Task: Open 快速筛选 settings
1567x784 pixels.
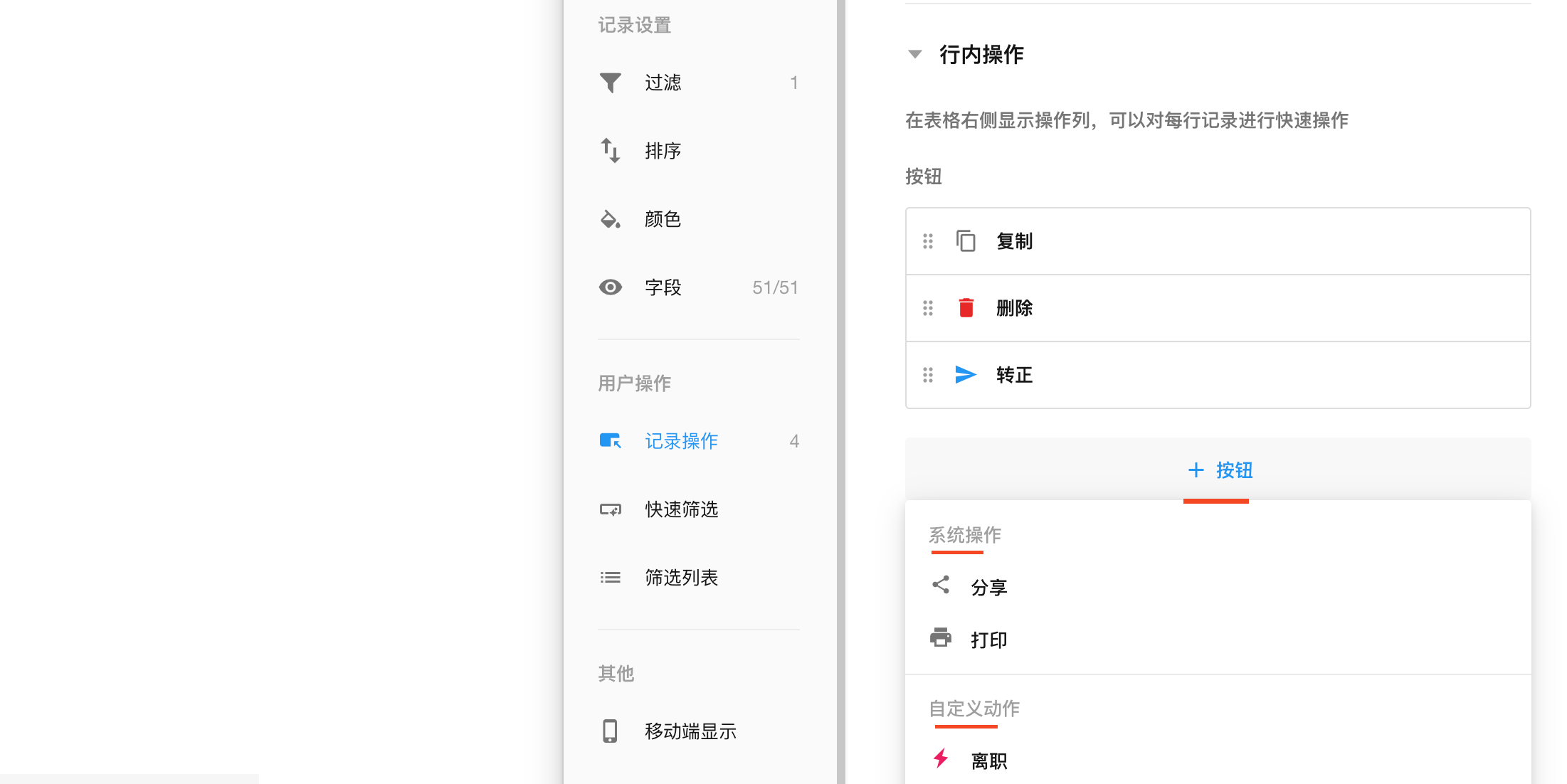Action: coord(680,509)
